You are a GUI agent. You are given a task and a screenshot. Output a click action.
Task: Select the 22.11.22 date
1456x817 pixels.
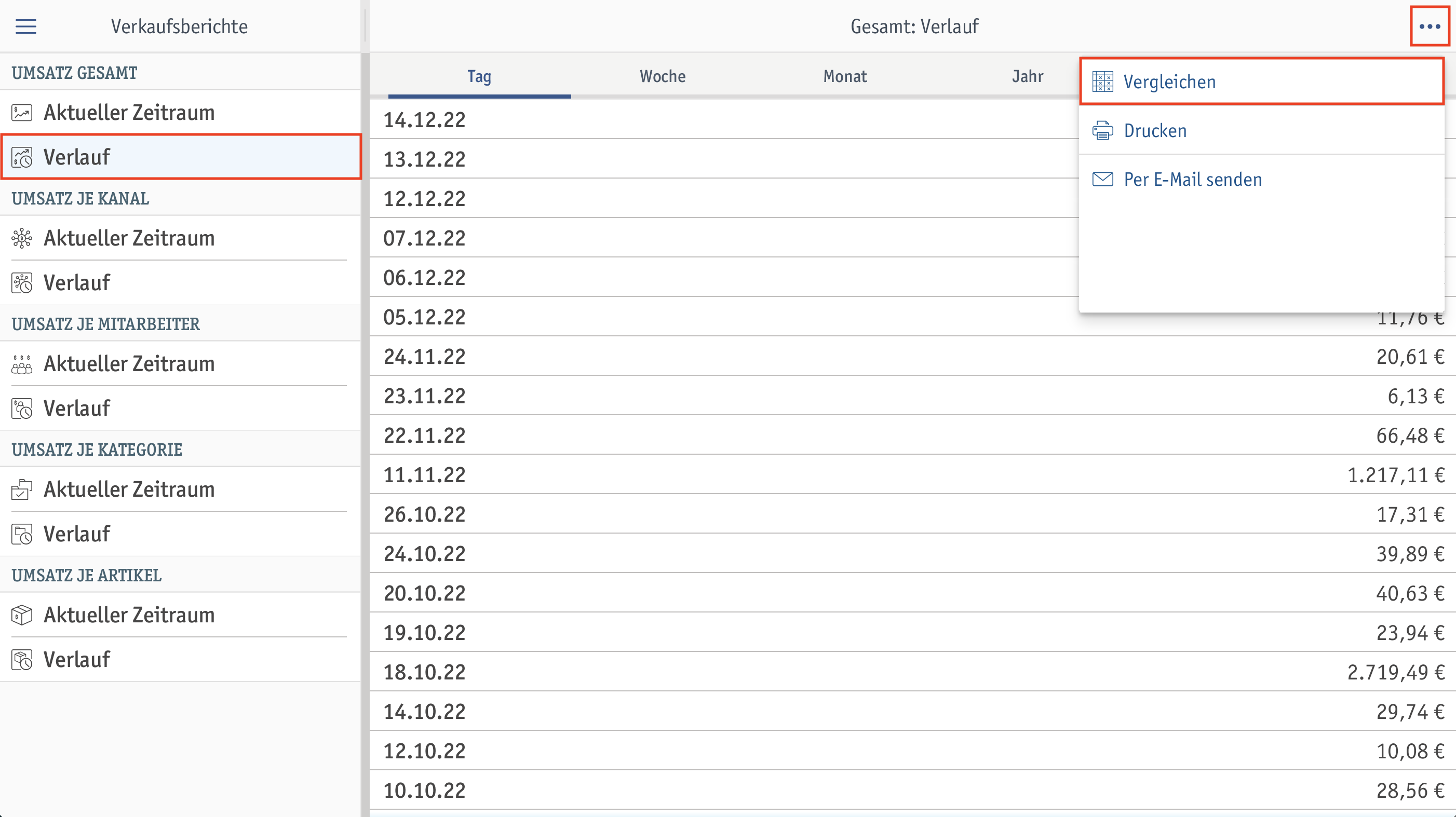click(424, 435)
